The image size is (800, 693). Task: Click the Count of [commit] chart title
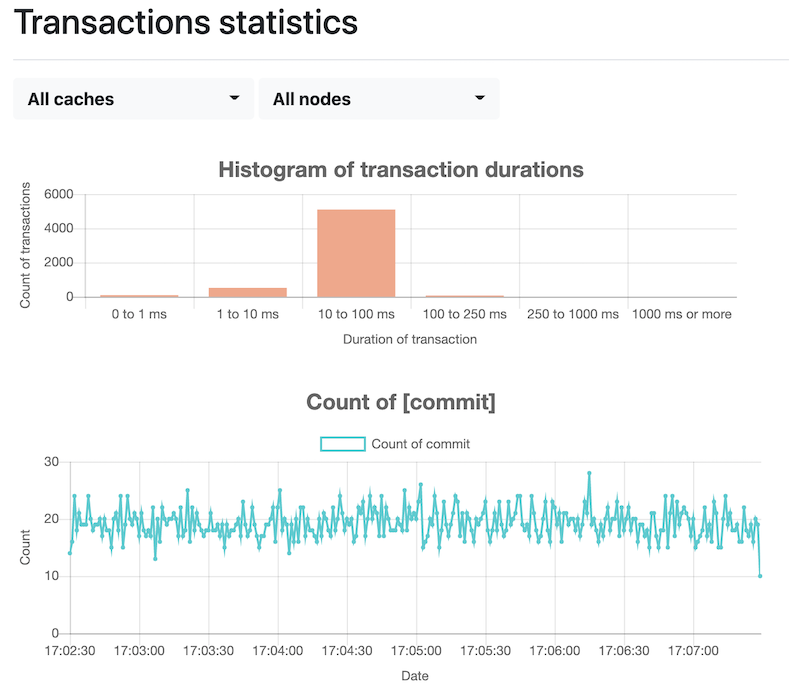(400, 402)
